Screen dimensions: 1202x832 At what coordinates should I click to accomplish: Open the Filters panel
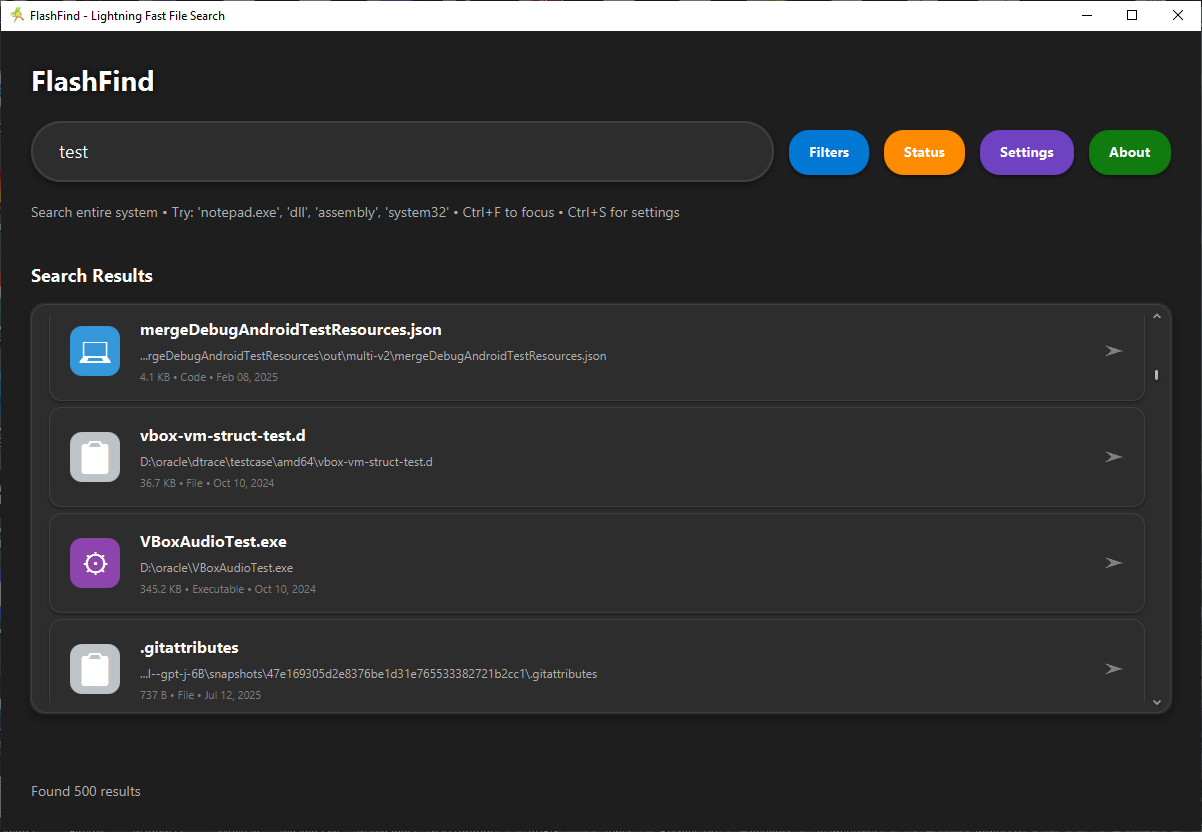click(x=829, y=152)
